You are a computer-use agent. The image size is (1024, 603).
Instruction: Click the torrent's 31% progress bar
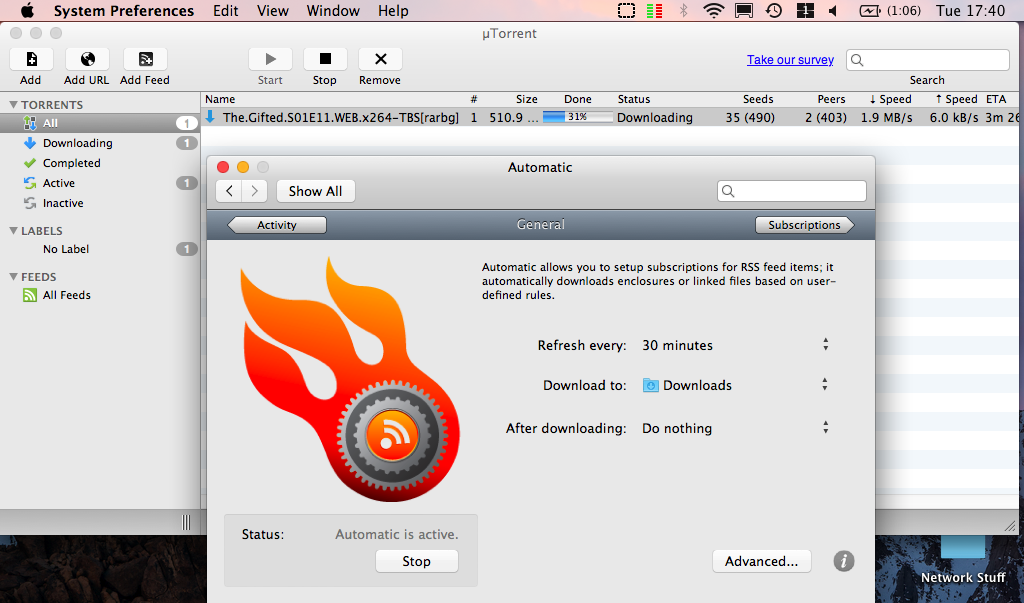pyautogui.click(x=577, y=117)
